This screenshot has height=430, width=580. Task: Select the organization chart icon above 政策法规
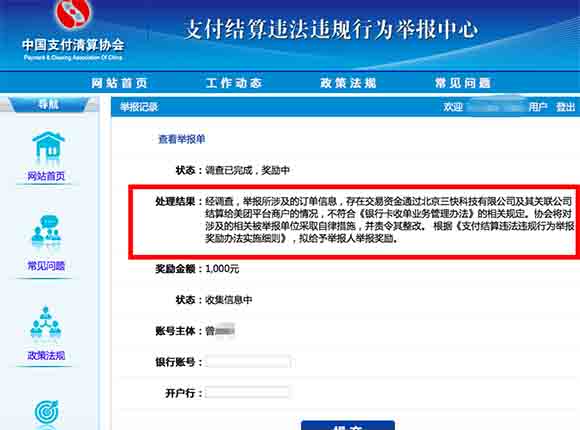tap(45, 322)
